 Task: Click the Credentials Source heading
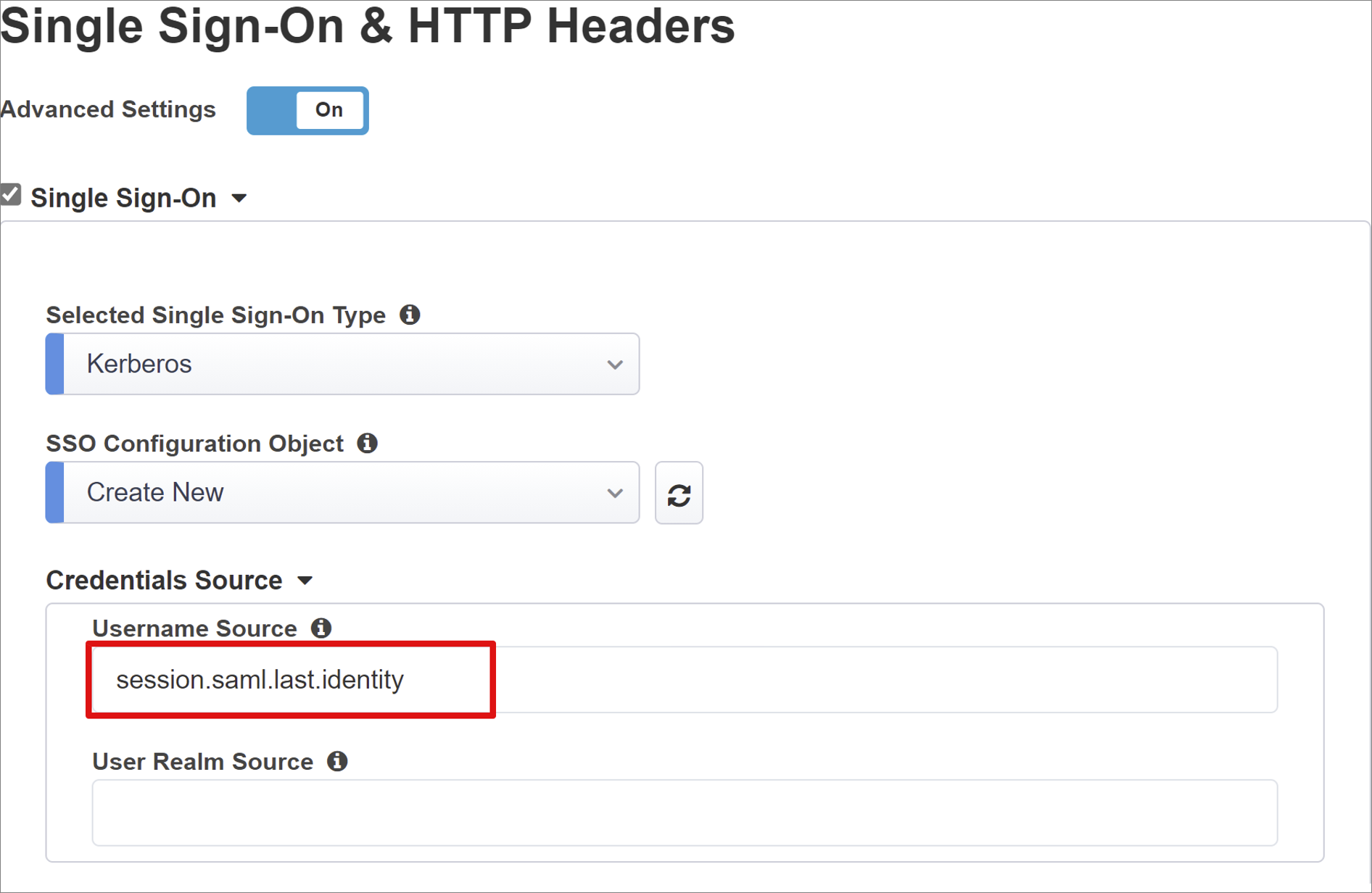click(164, 580)
